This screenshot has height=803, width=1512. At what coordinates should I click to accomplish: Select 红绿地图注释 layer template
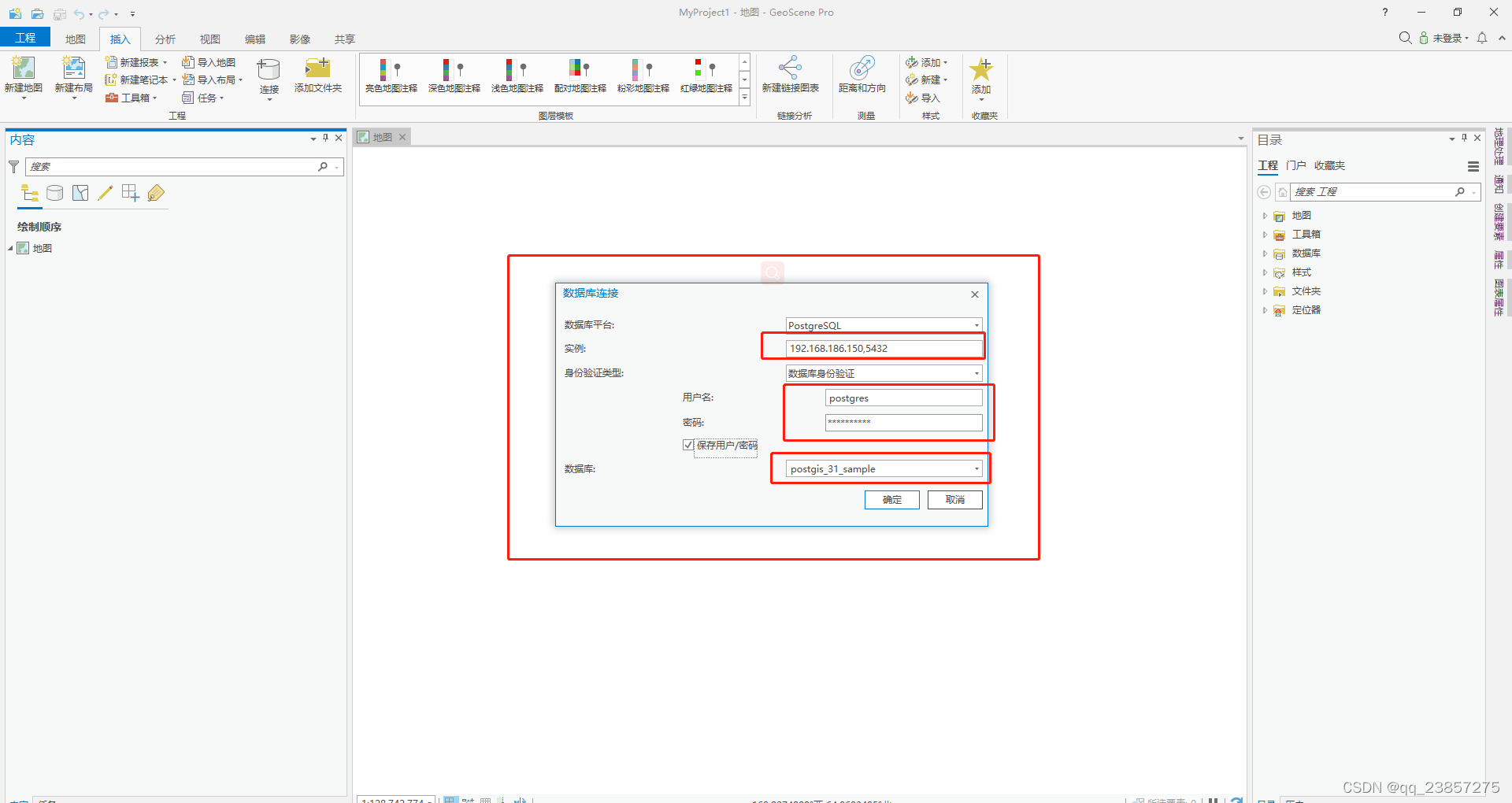pyautogui.click(x=706, y=76)
